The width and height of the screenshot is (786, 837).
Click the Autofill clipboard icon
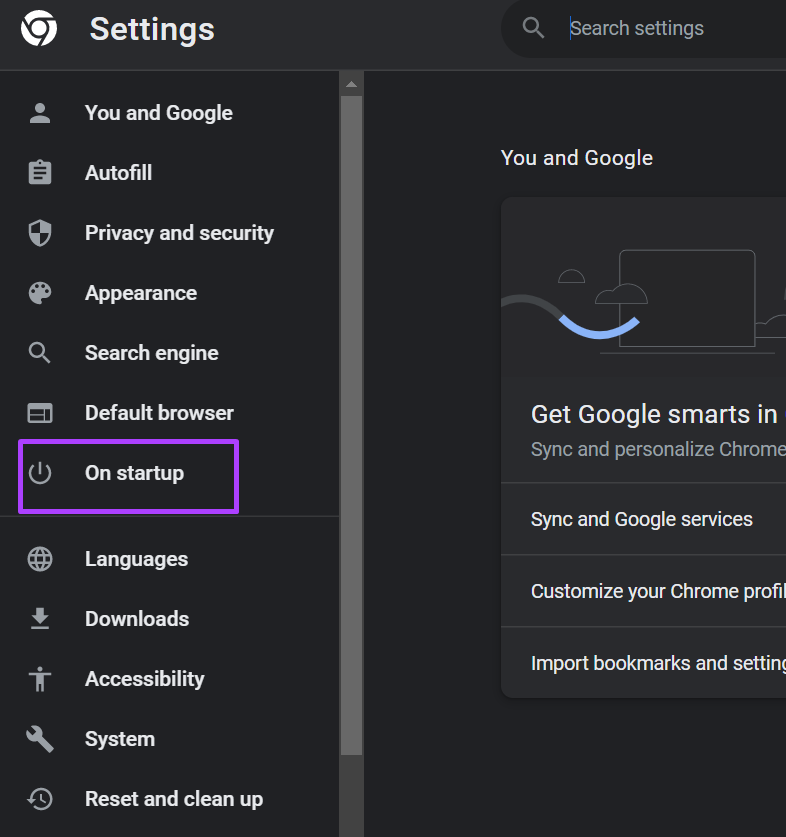point(40,172)
